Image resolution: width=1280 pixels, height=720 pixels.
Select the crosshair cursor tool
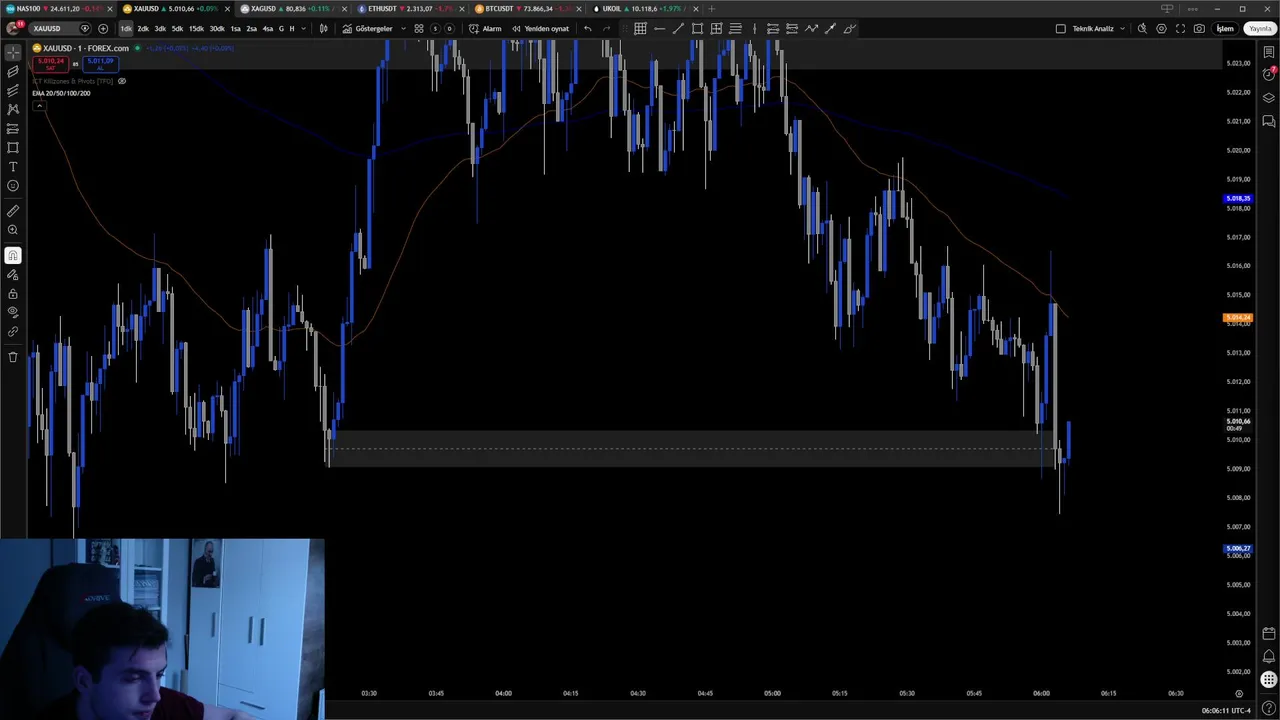[13, 52]
